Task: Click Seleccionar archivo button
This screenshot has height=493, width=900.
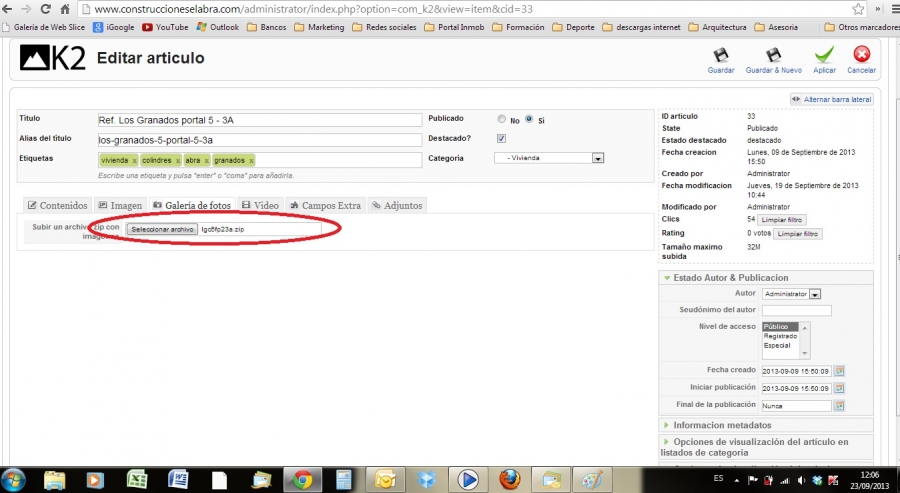Action: tap(162, 230)
